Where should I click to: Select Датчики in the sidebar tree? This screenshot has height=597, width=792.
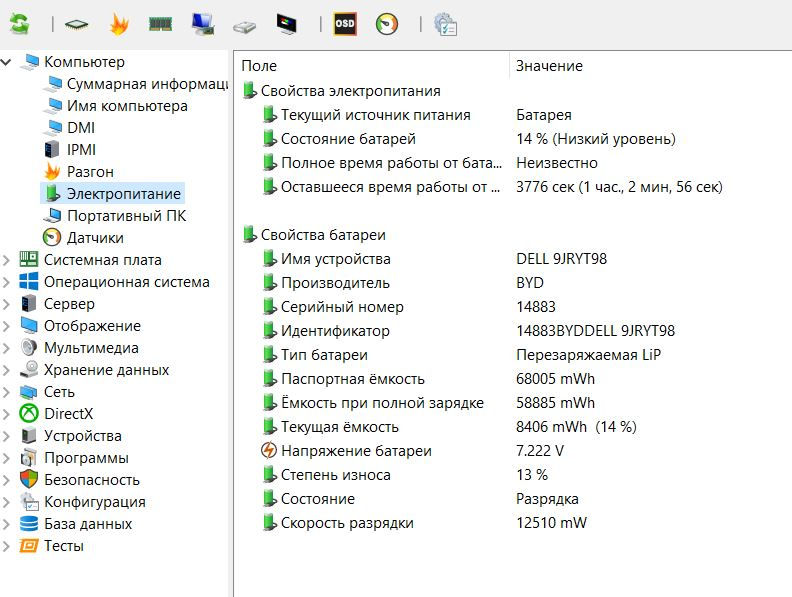point(95,238)
